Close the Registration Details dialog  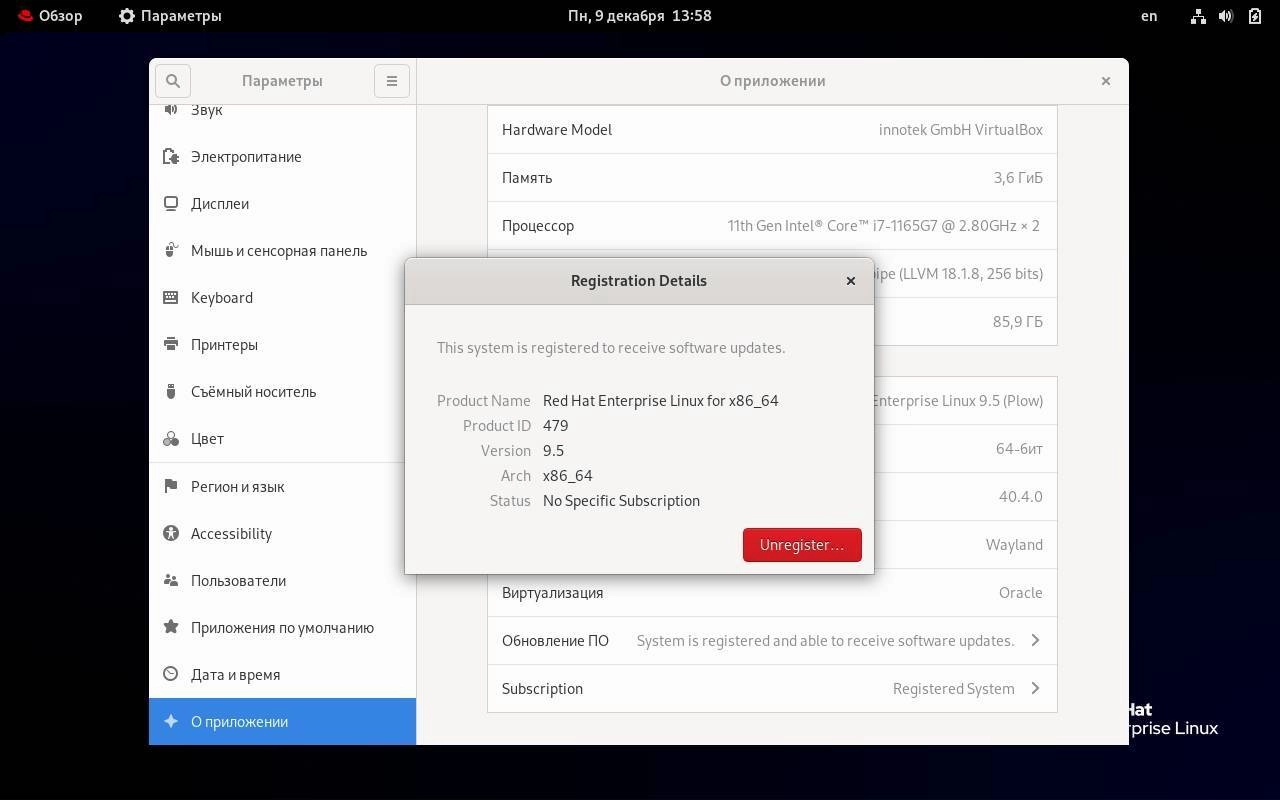851,281
